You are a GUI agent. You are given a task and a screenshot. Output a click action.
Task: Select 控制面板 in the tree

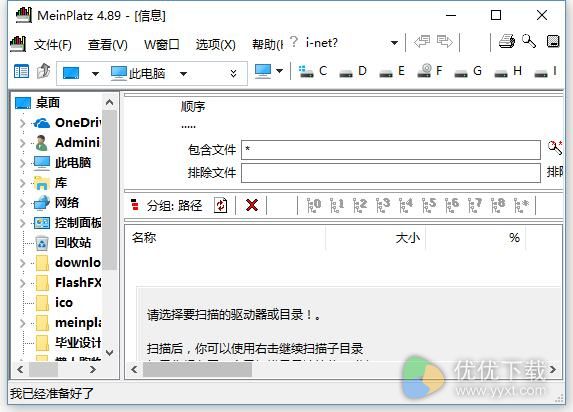[68, 223]
